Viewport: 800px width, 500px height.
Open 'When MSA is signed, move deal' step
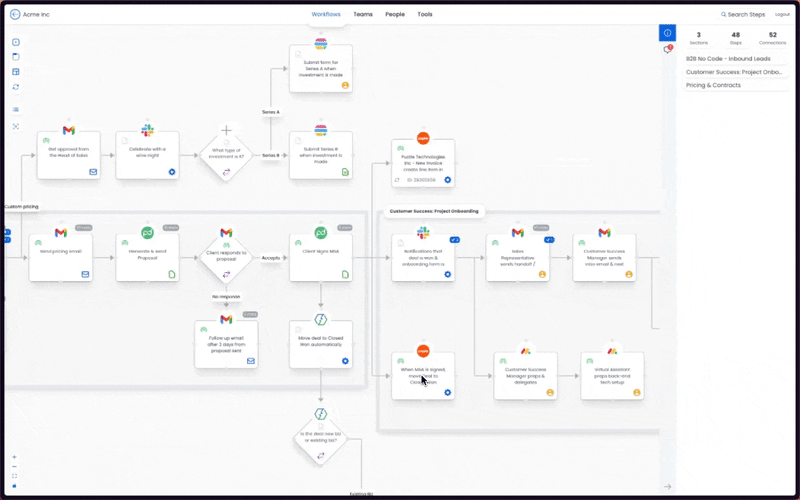coord(423,376)
